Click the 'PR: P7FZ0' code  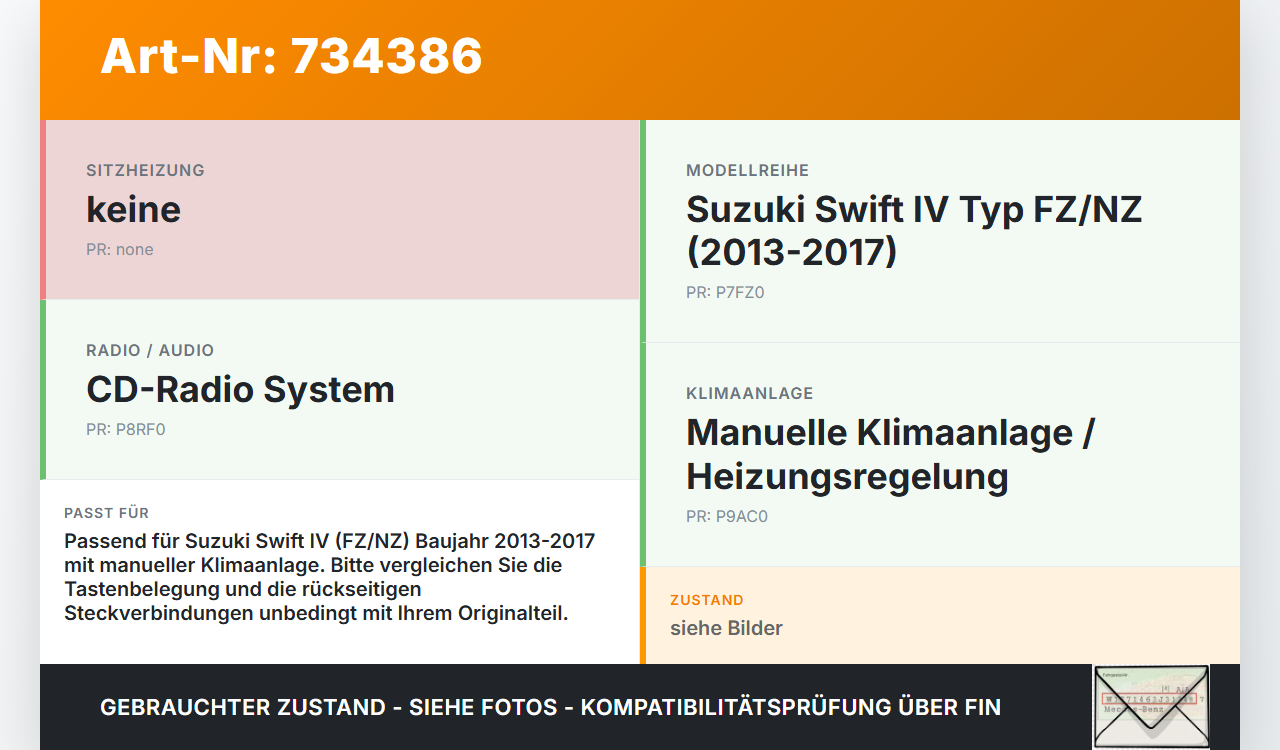[725, 292]
